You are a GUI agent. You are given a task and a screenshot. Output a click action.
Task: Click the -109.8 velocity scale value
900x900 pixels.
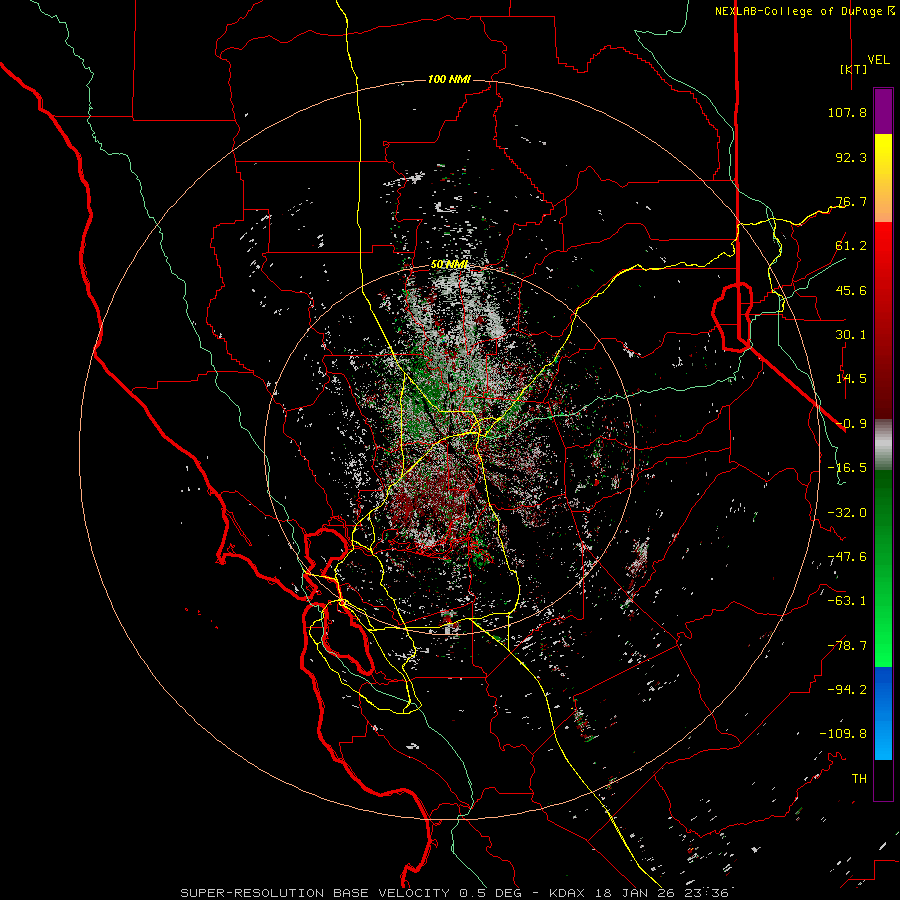click(843, 734)
